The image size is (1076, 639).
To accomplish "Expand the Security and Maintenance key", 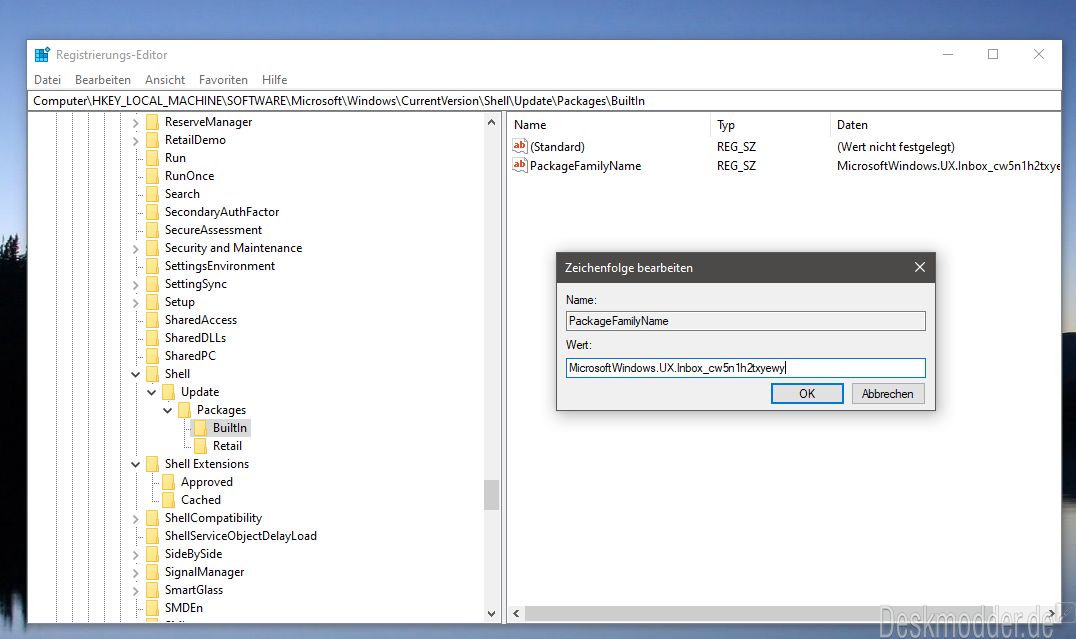I will [x=135, y=248].
